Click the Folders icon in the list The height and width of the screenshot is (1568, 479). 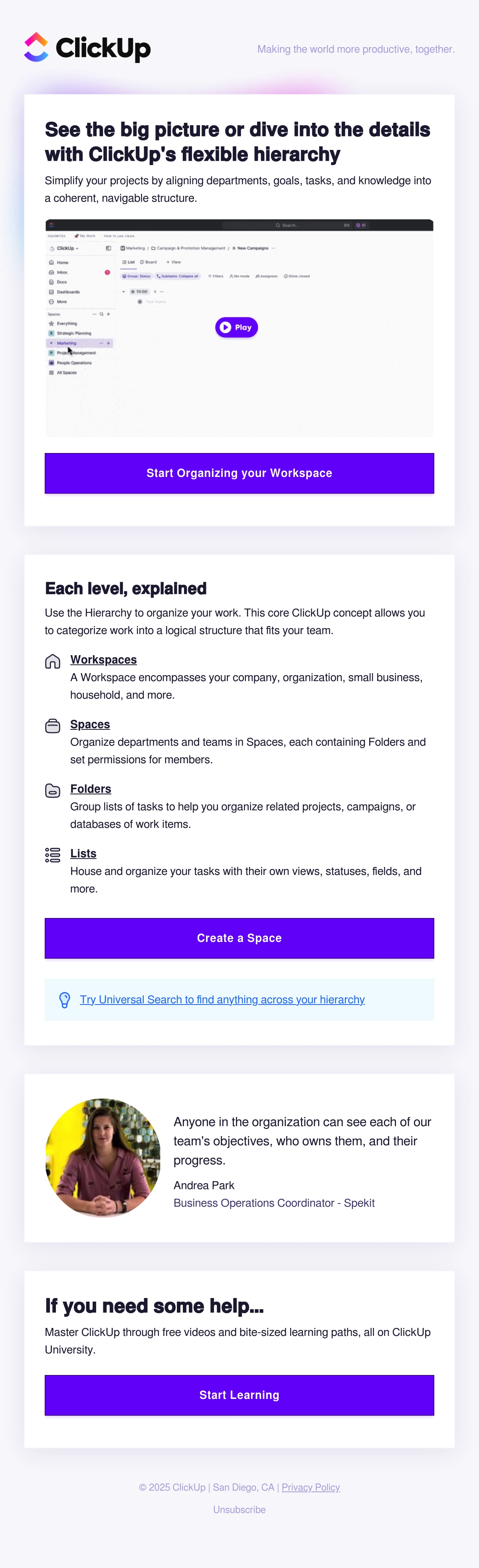pyautogui.click(x=53, y=790)
